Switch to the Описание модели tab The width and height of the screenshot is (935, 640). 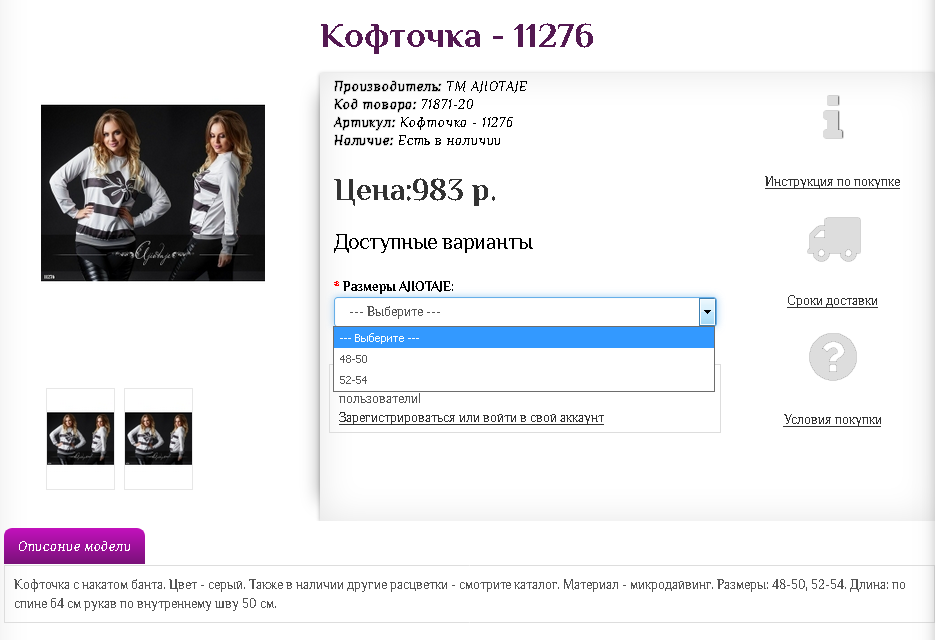(x=75, y=546)
